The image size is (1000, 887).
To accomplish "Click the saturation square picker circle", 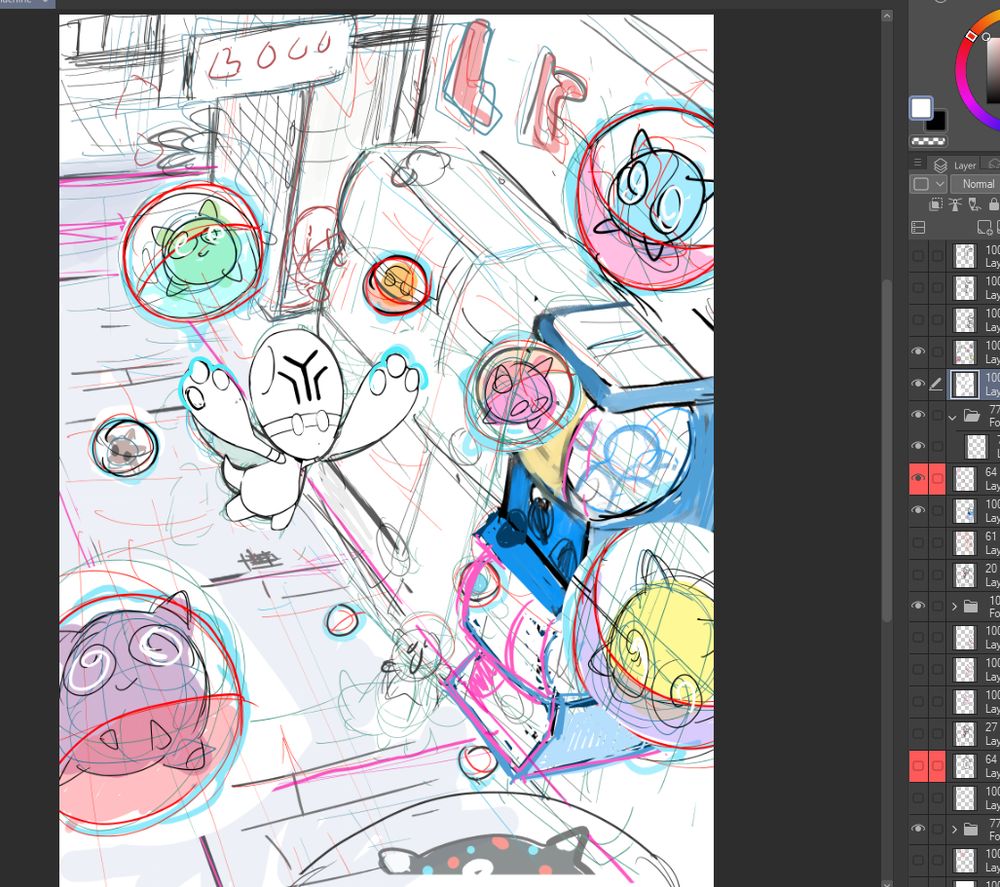I will [987, 37].
